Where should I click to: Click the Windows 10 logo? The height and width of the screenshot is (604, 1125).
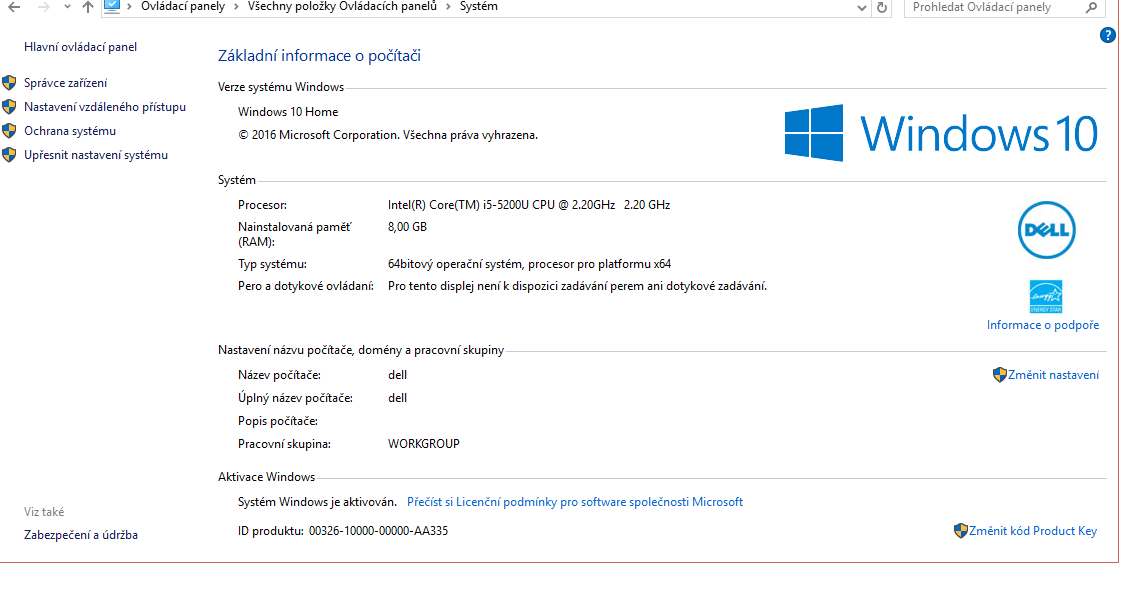pos(941,133)
